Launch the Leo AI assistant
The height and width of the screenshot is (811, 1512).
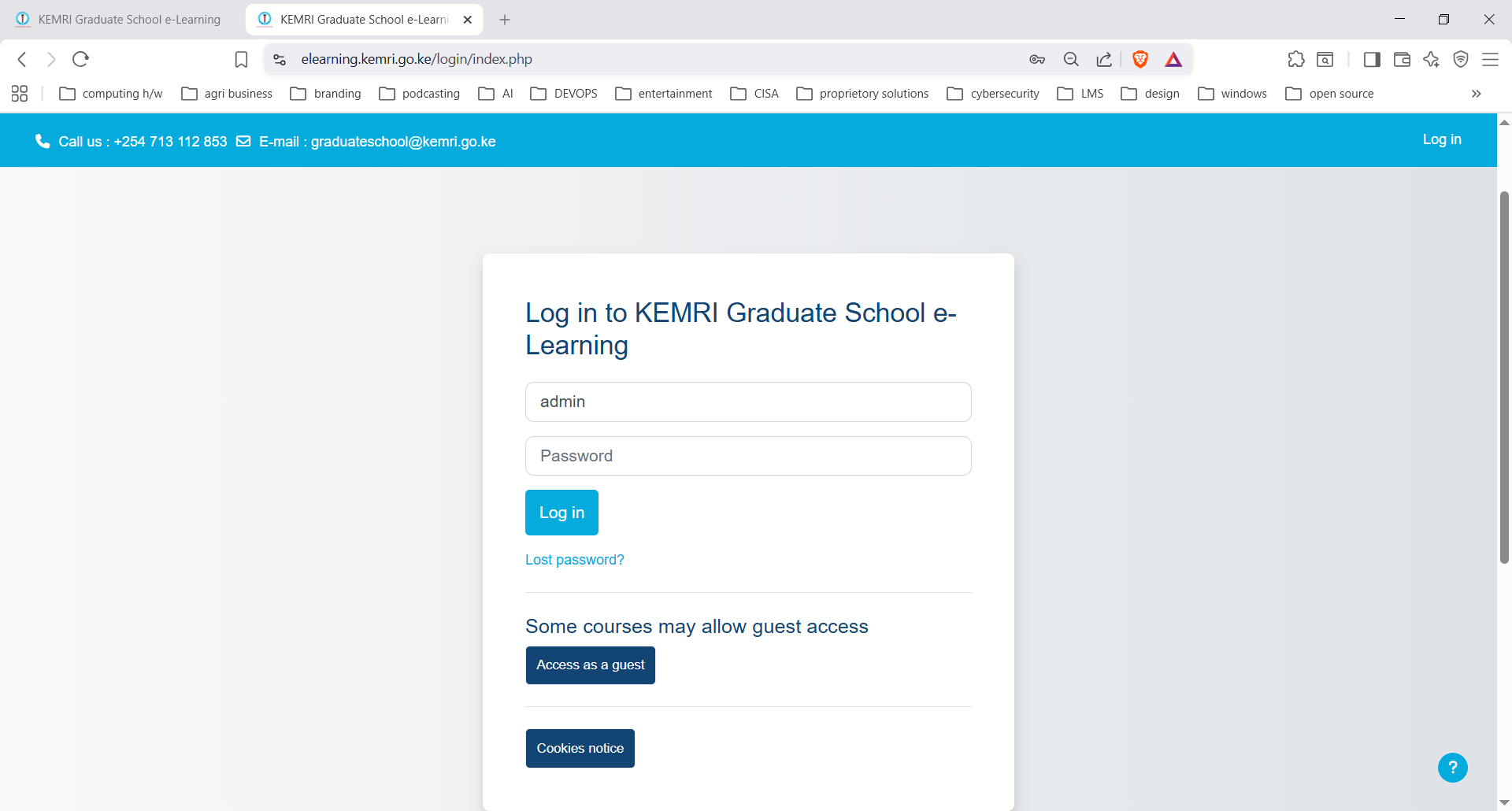(x=1432, y=59)
